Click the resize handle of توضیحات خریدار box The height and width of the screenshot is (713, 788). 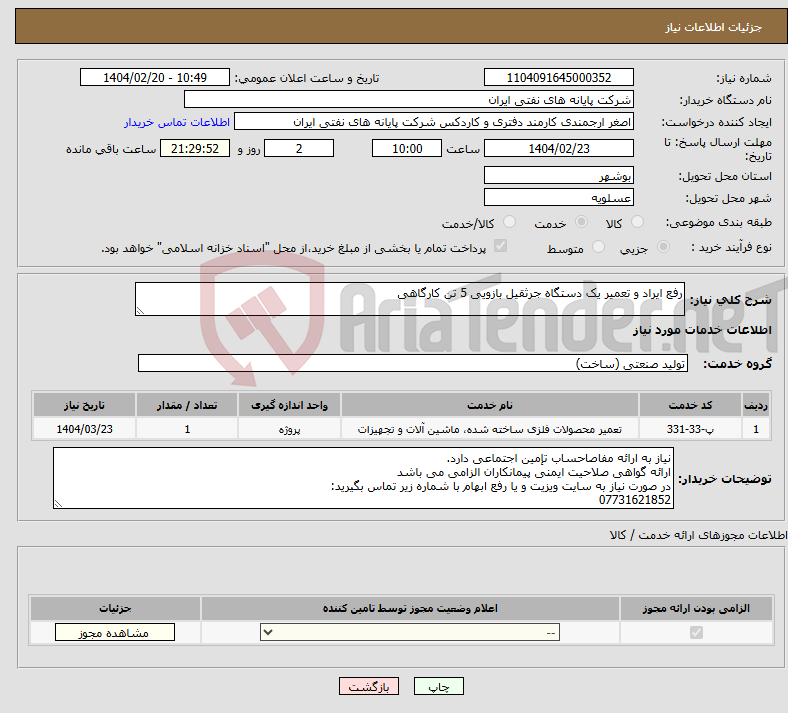click(x=58, y=503)
